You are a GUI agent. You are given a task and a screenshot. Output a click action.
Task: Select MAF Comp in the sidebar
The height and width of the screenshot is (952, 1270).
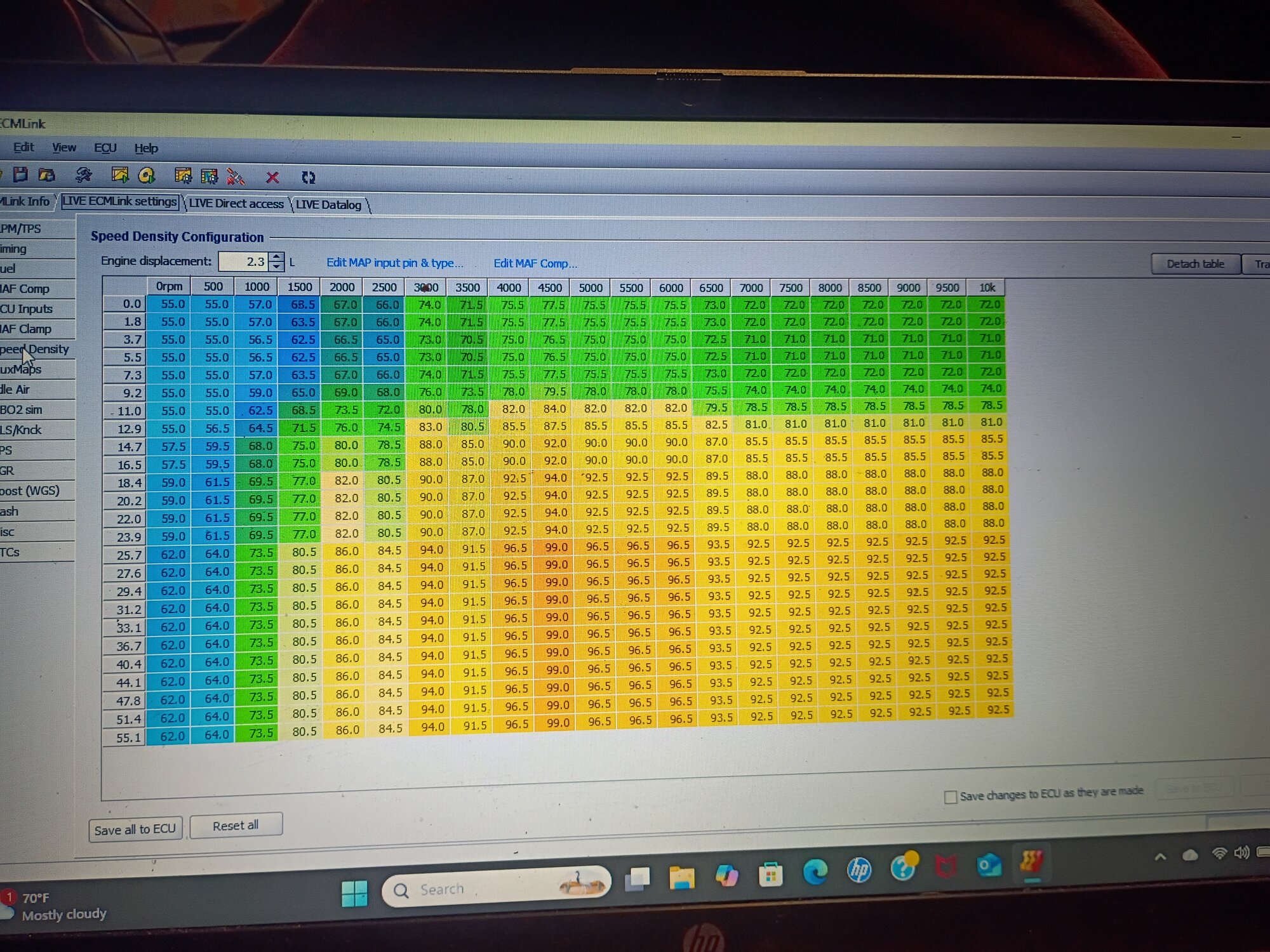tap(36, 289)
